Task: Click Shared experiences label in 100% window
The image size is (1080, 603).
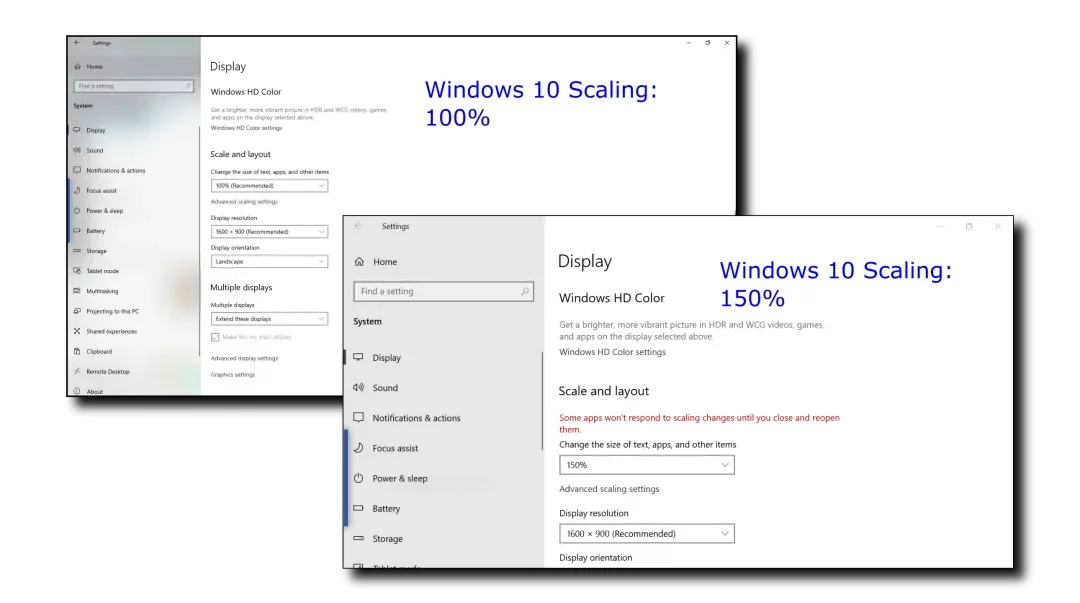Action: pos(112,331)
